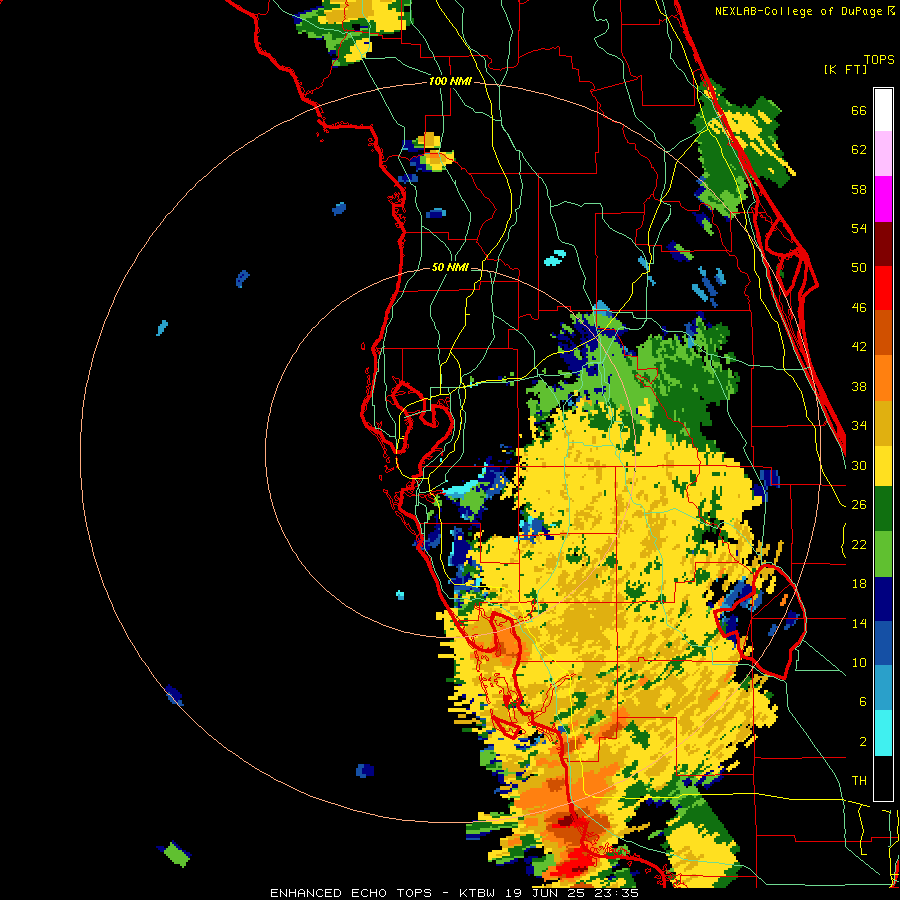This screenshot has width=900, height=900.
Task: Click the dark orange legend swatch near 42
Action: [883, 333]
